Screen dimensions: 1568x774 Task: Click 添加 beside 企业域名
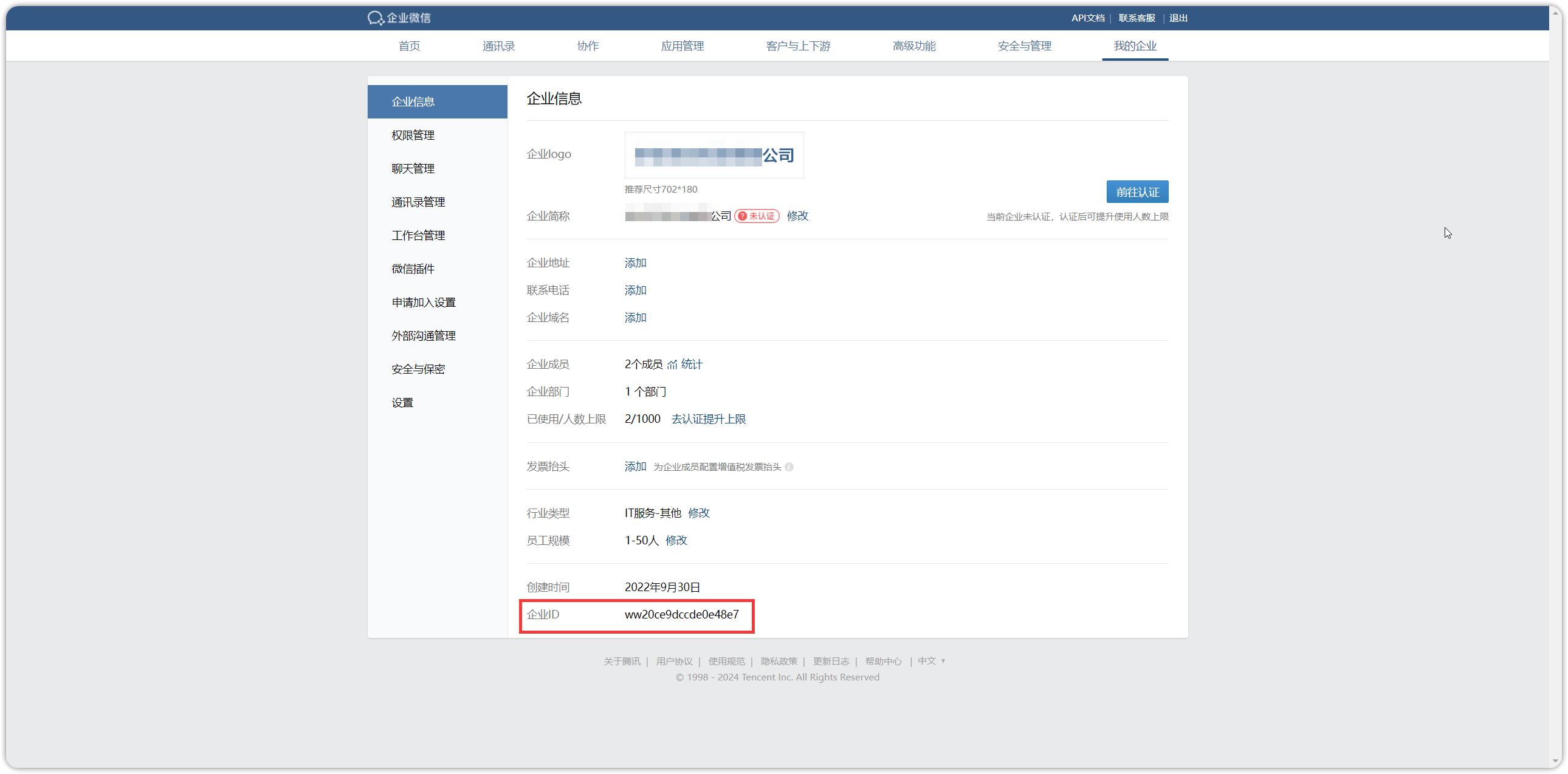point(635,318)
